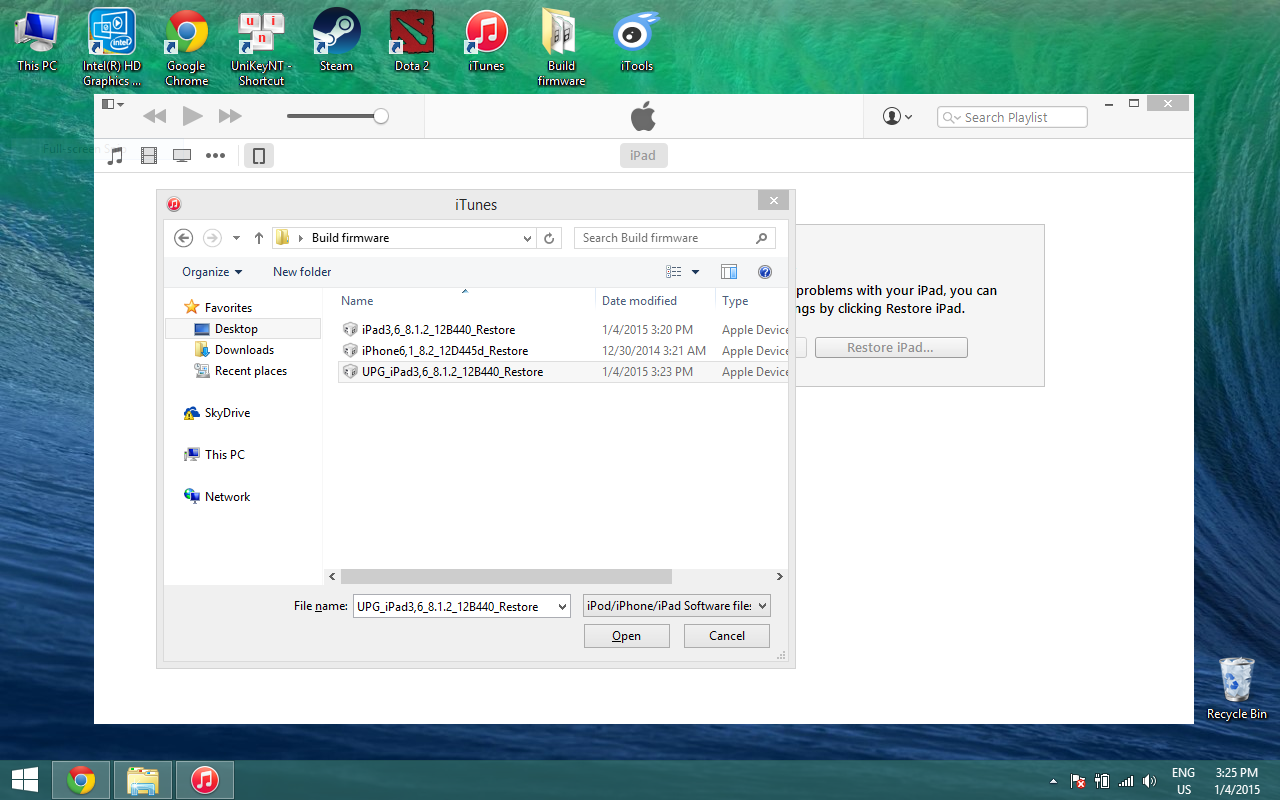Switch to Movies using the film strip icon
Viewport: 1280px width, 800px height.
click(149, 155)
